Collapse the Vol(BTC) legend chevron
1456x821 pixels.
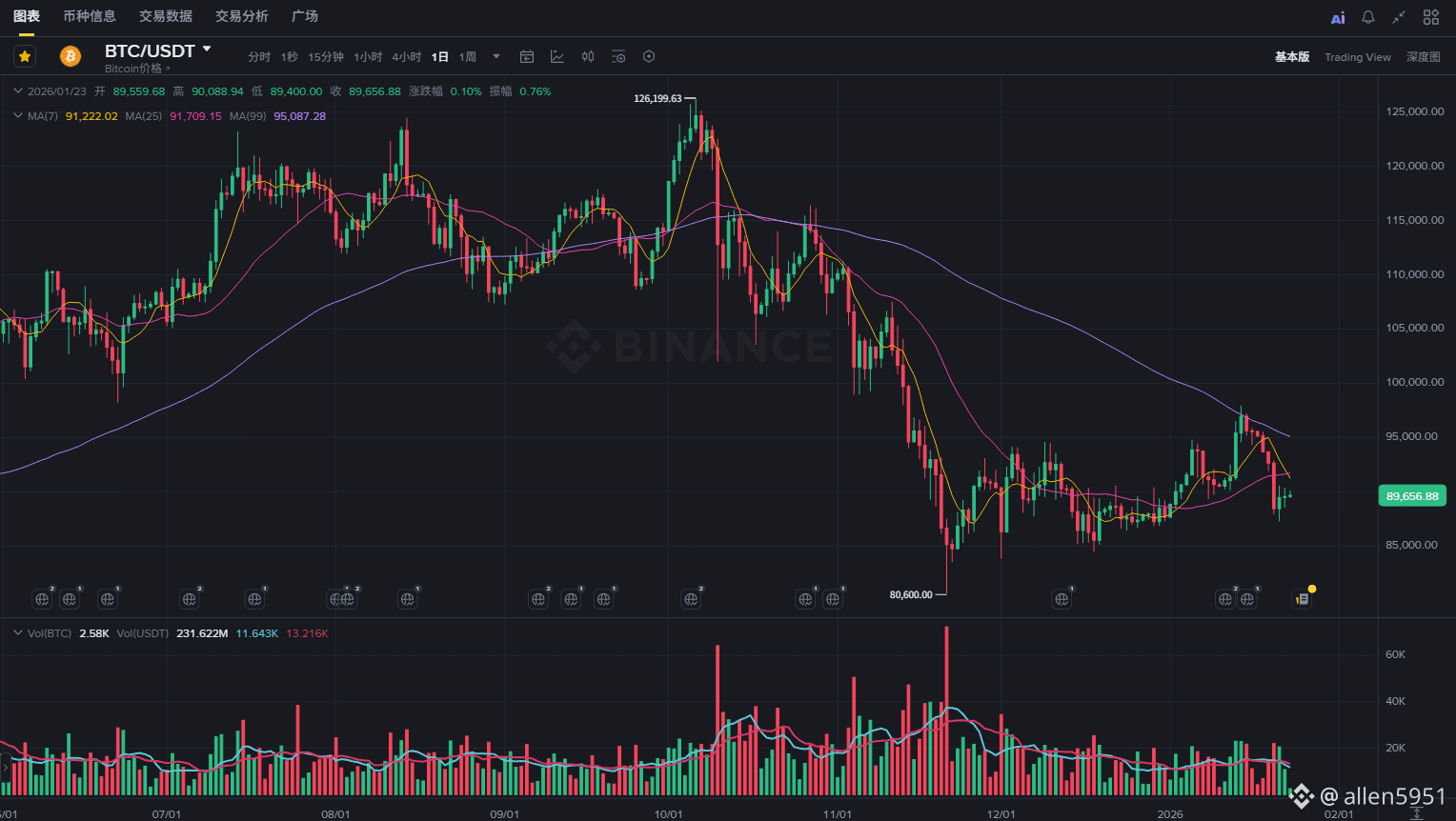[17, 633]
